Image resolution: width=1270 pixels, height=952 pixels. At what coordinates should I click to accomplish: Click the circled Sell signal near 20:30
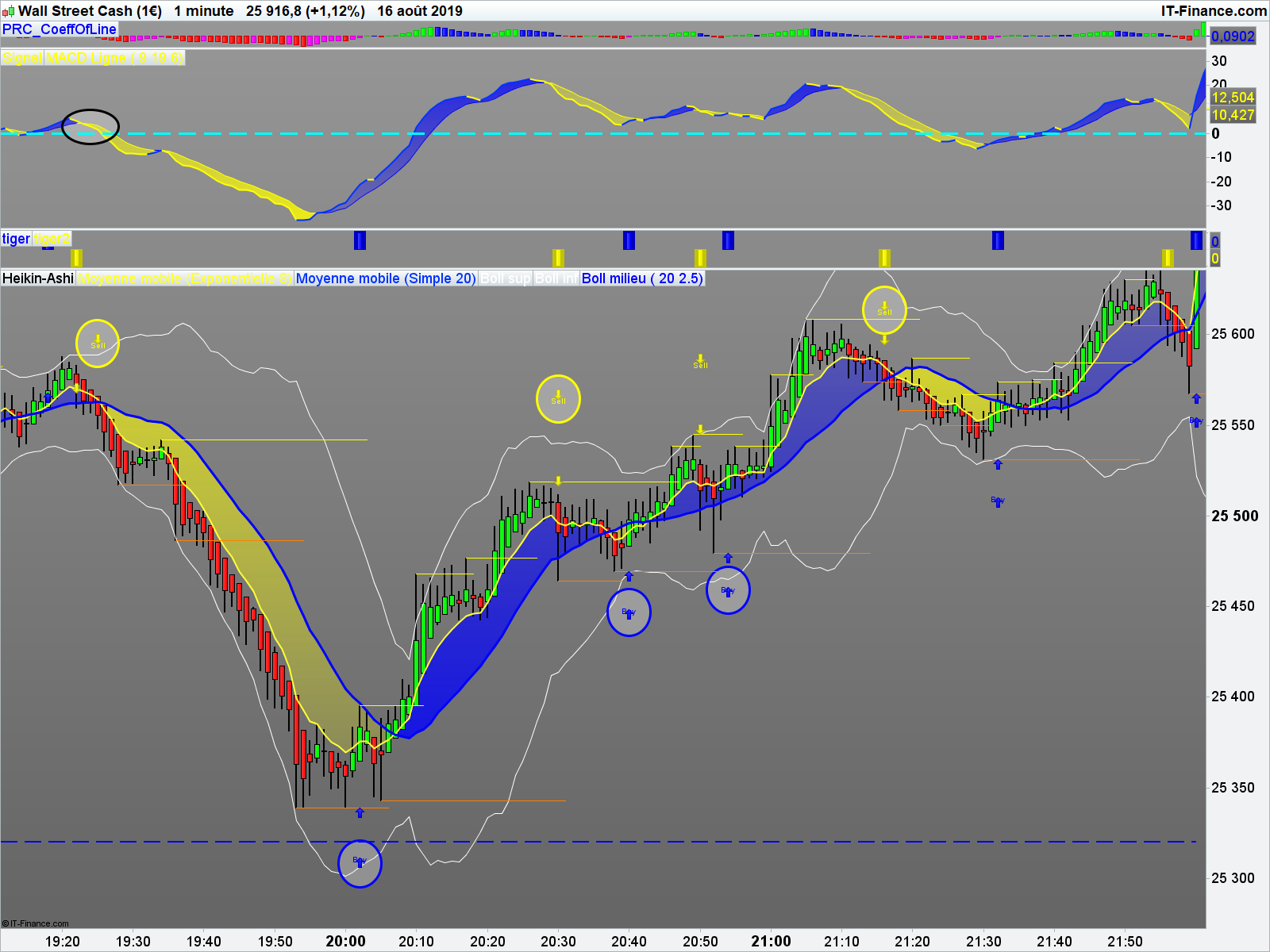coord(558,398)
